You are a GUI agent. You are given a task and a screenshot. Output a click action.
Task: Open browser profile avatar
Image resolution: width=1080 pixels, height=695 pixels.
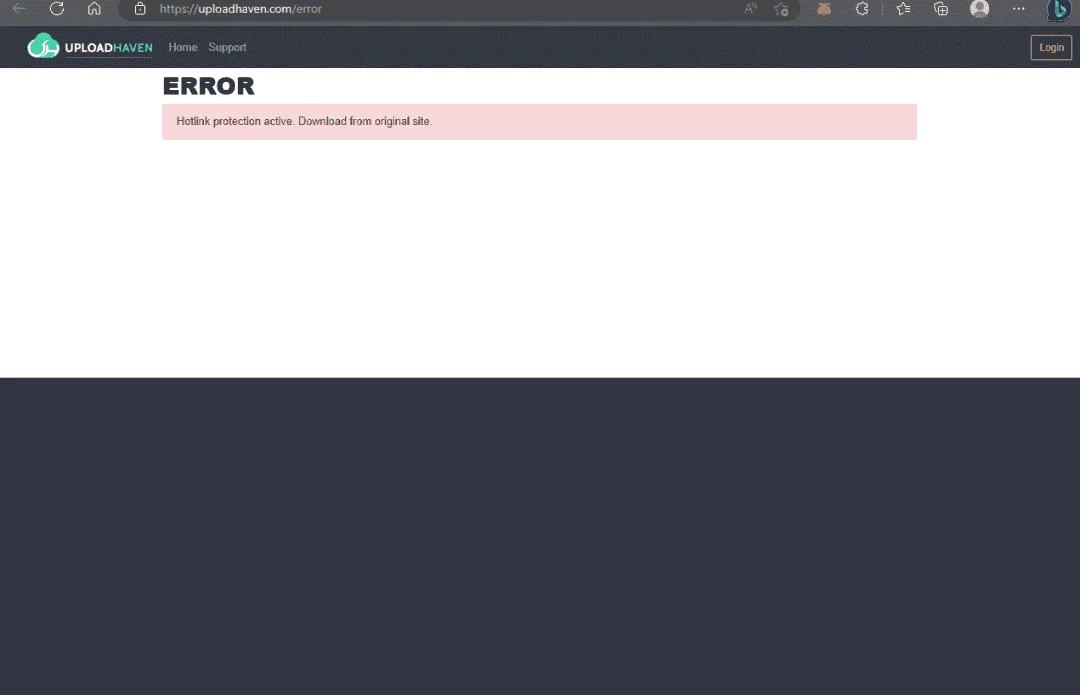(979, 8)
